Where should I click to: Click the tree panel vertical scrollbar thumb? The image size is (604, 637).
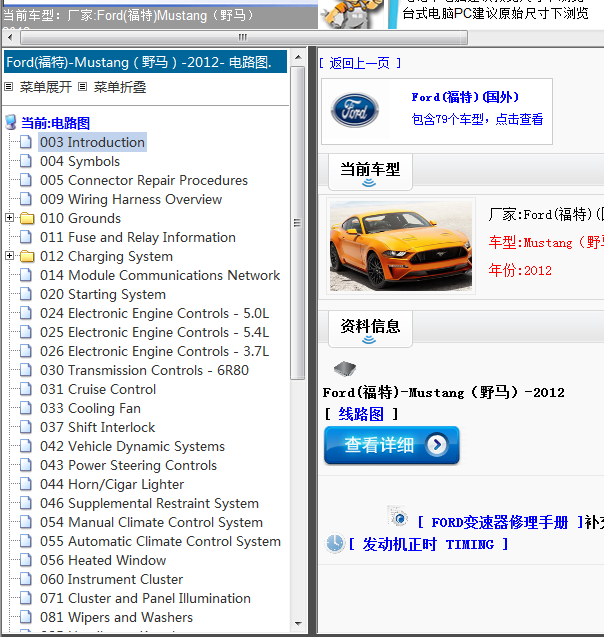pos(298,223)
